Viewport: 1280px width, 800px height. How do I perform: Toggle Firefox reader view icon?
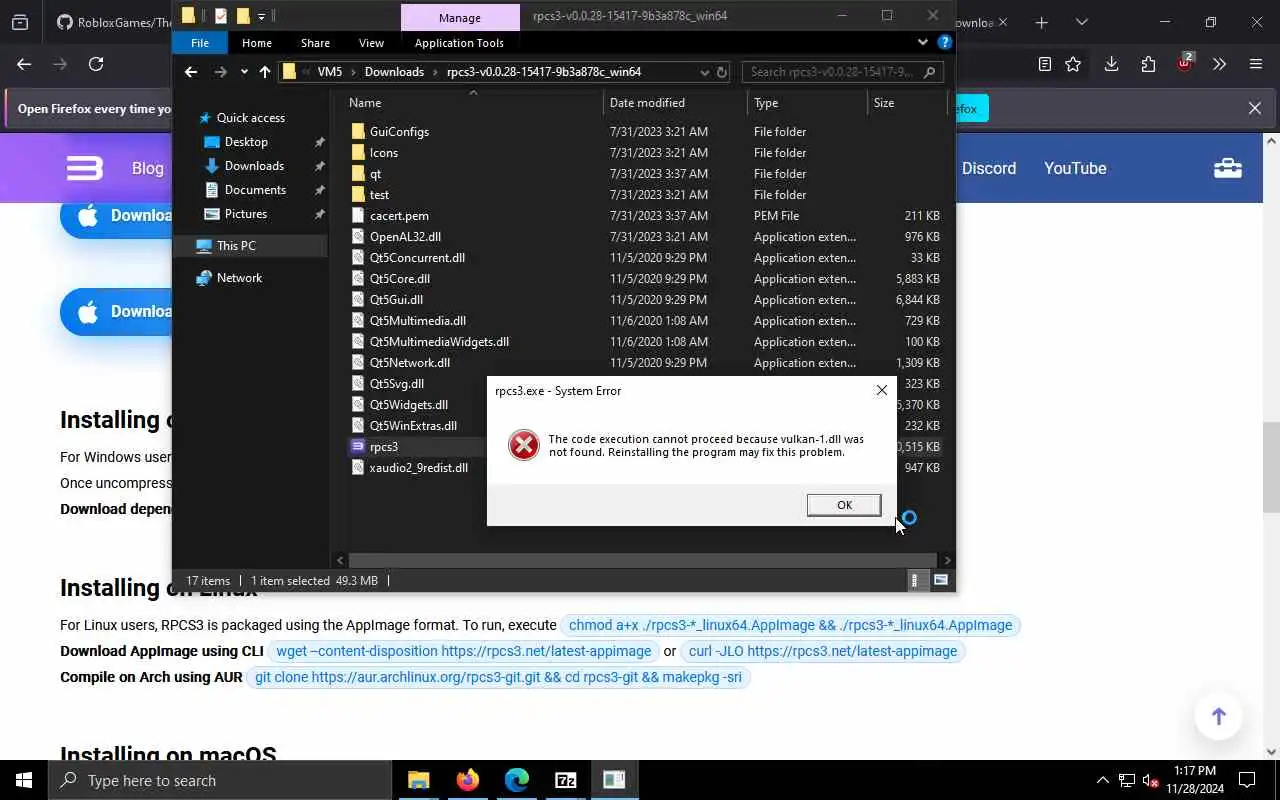tap(1045, 64)
